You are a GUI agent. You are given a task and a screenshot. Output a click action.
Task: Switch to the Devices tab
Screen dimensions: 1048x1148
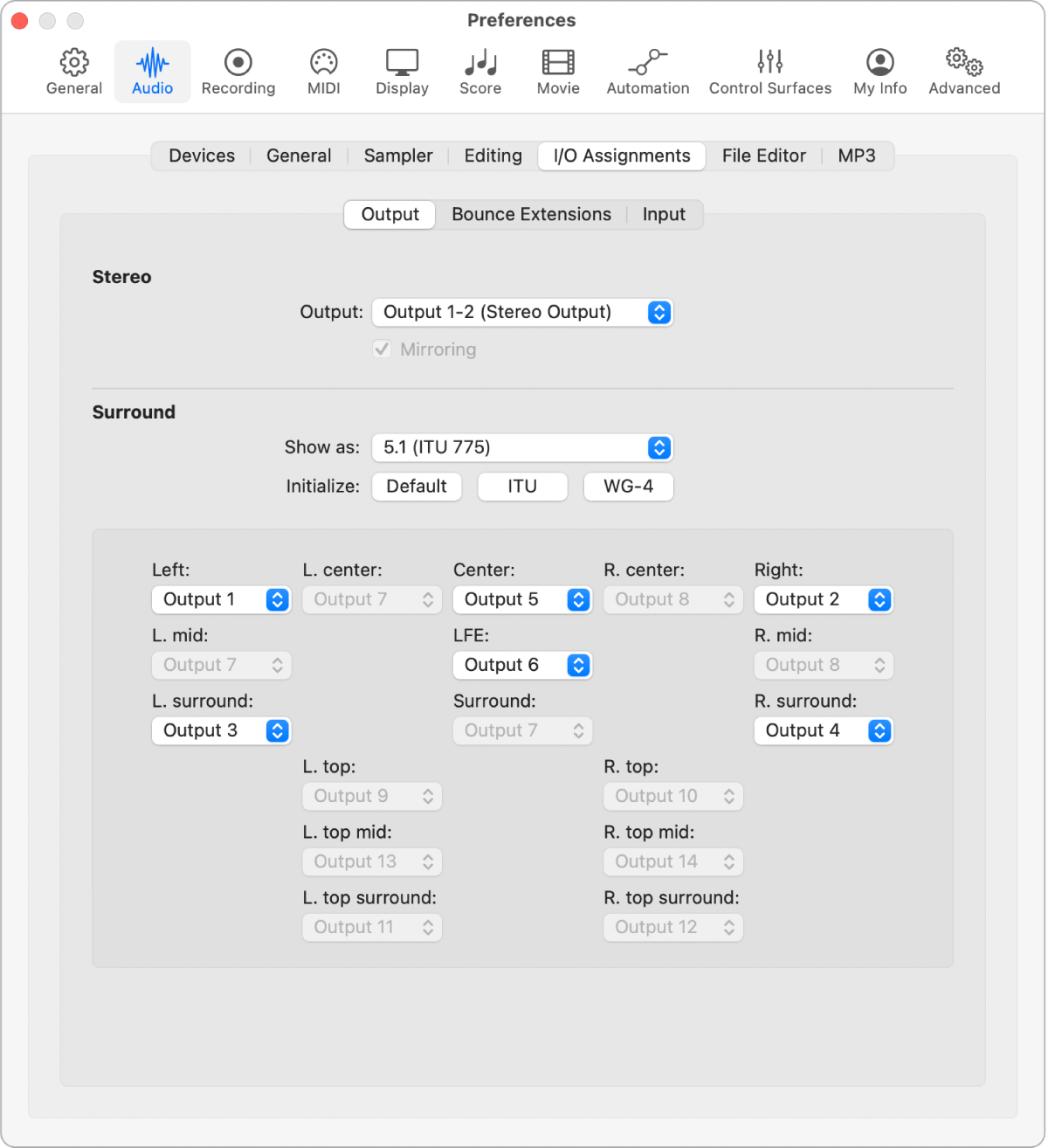(202, 156)
